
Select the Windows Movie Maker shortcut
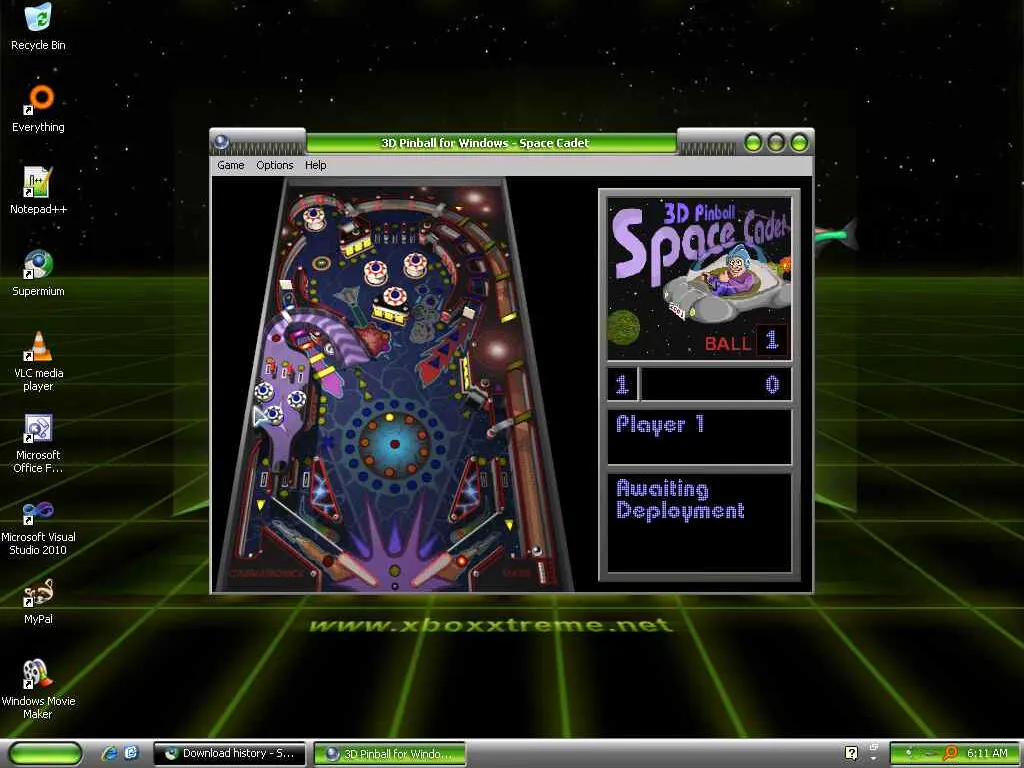[38, 690]
